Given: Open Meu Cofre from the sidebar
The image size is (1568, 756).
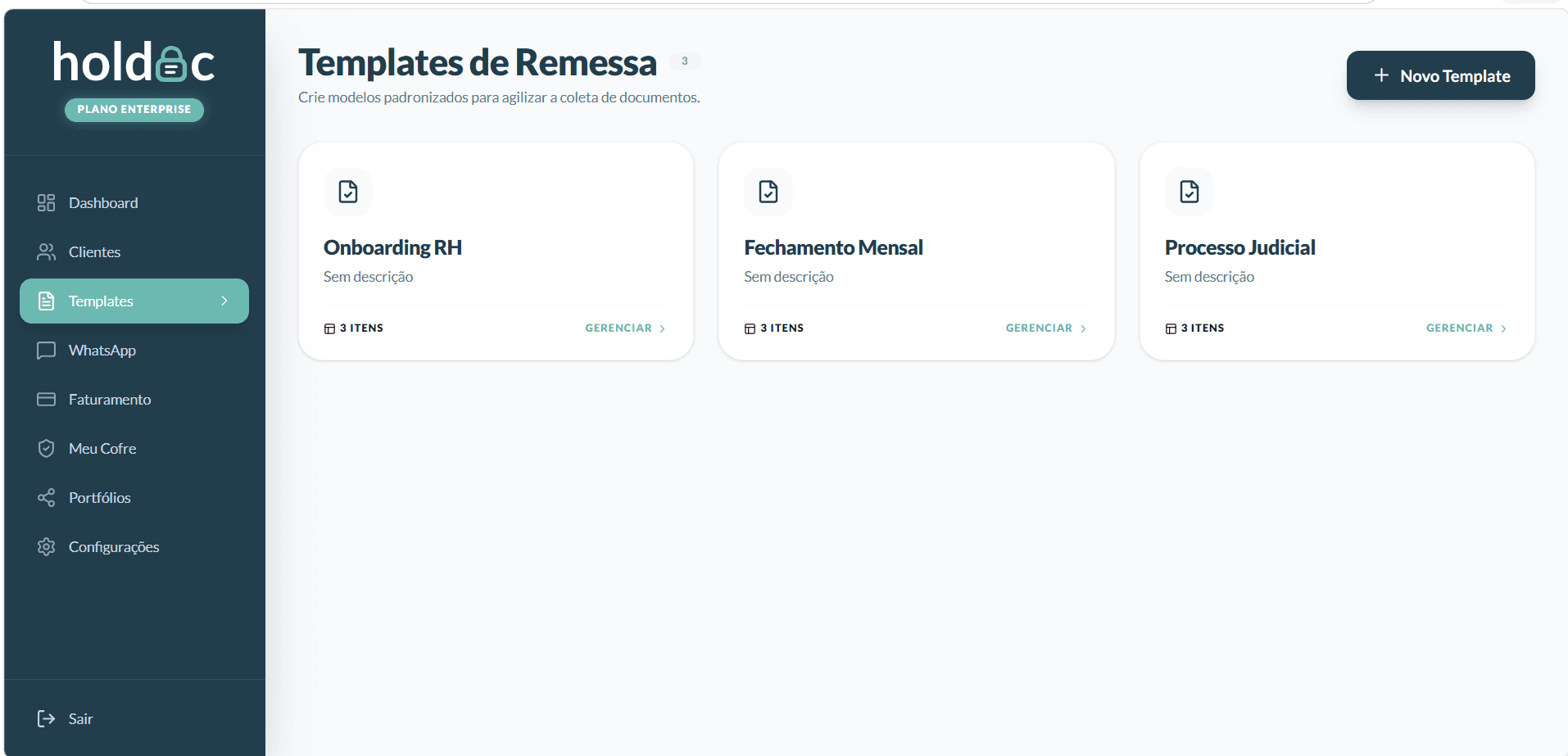Looking at the screenshot, I should pos(134,449).
